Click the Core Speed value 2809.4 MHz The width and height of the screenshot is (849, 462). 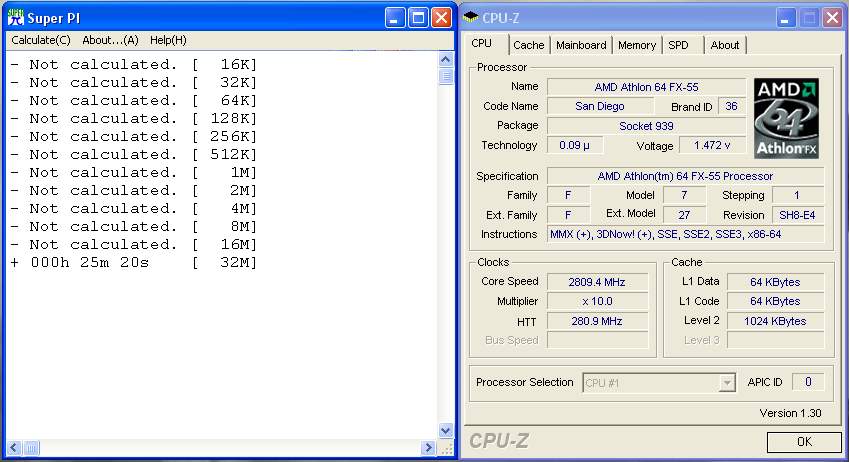(597, 282)
